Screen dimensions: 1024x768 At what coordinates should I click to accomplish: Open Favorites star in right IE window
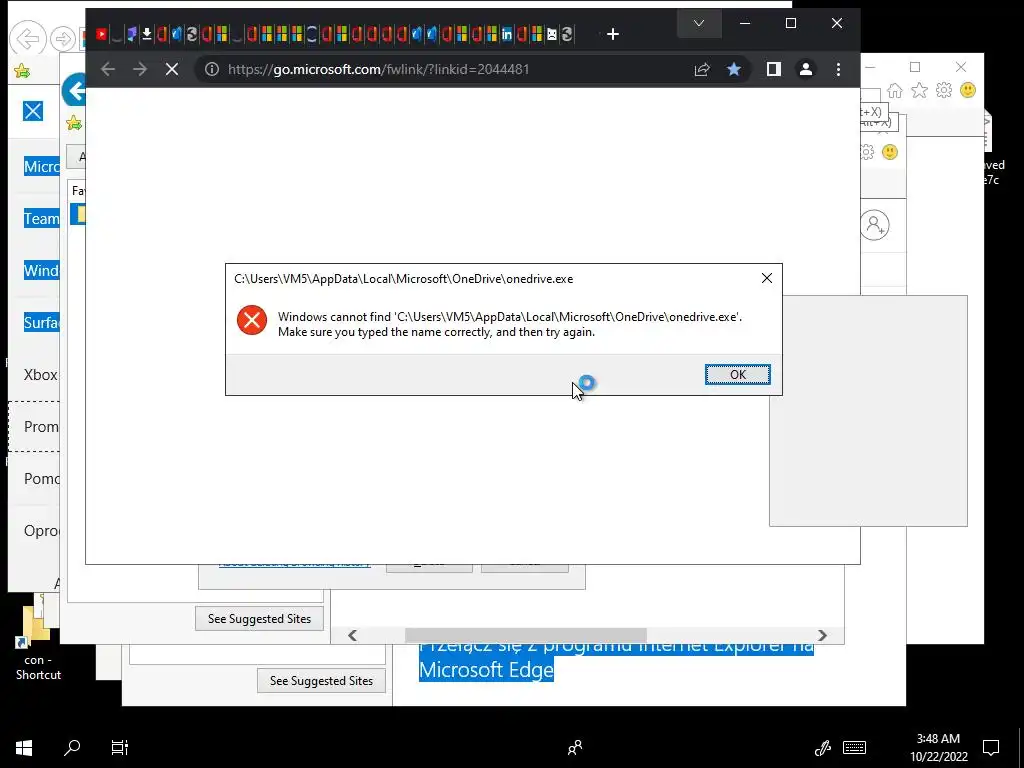[x=920, y=90]
